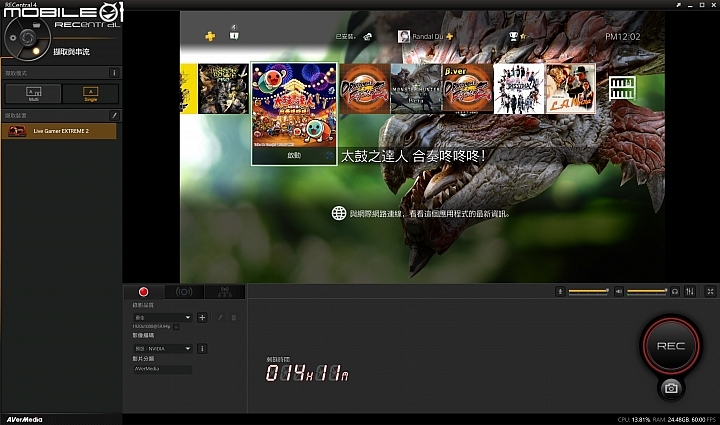Viewport: 720px width, 425px height.
Task: Open capture mode info button
Action: click(114, 73)
